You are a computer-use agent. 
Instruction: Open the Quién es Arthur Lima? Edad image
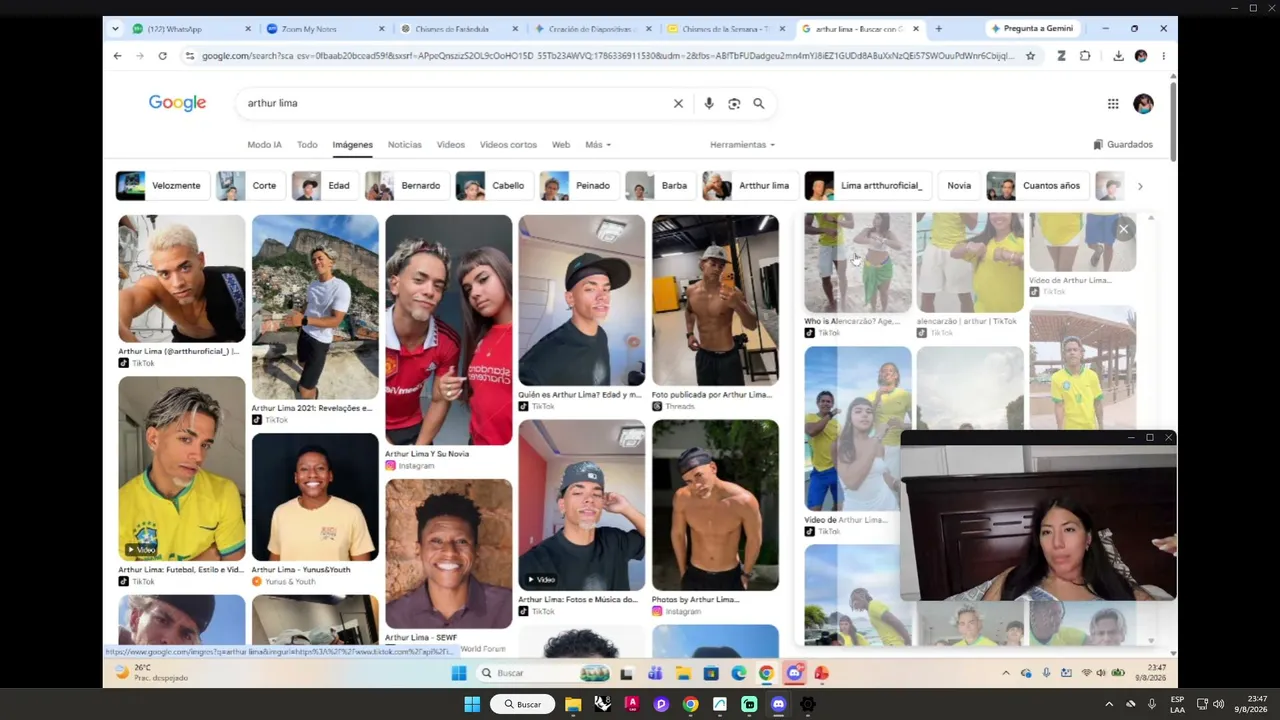582,300
